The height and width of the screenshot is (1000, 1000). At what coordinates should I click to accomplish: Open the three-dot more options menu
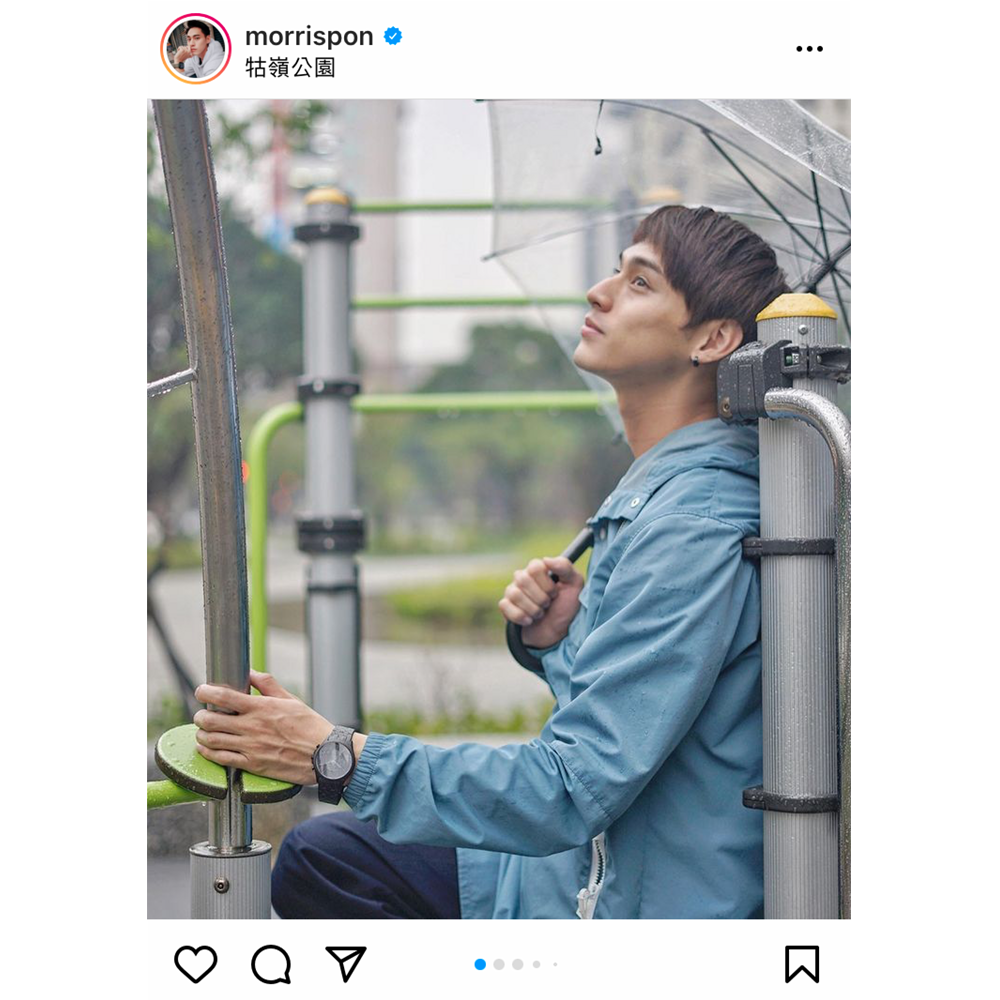(x=809, y=49)
